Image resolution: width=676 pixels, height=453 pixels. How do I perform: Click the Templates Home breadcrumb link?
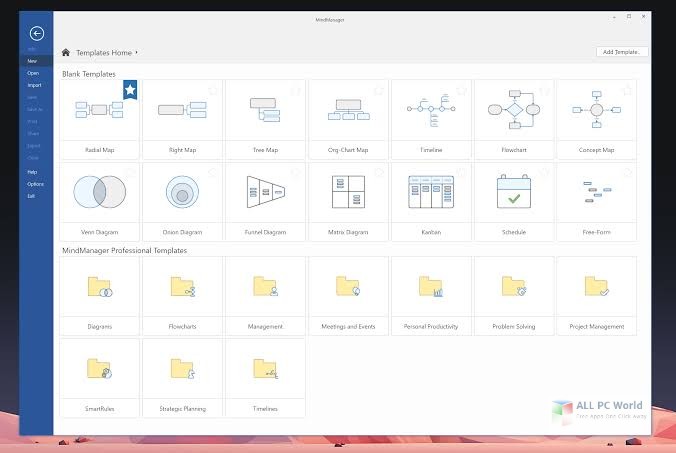click(x=104, y=53)
